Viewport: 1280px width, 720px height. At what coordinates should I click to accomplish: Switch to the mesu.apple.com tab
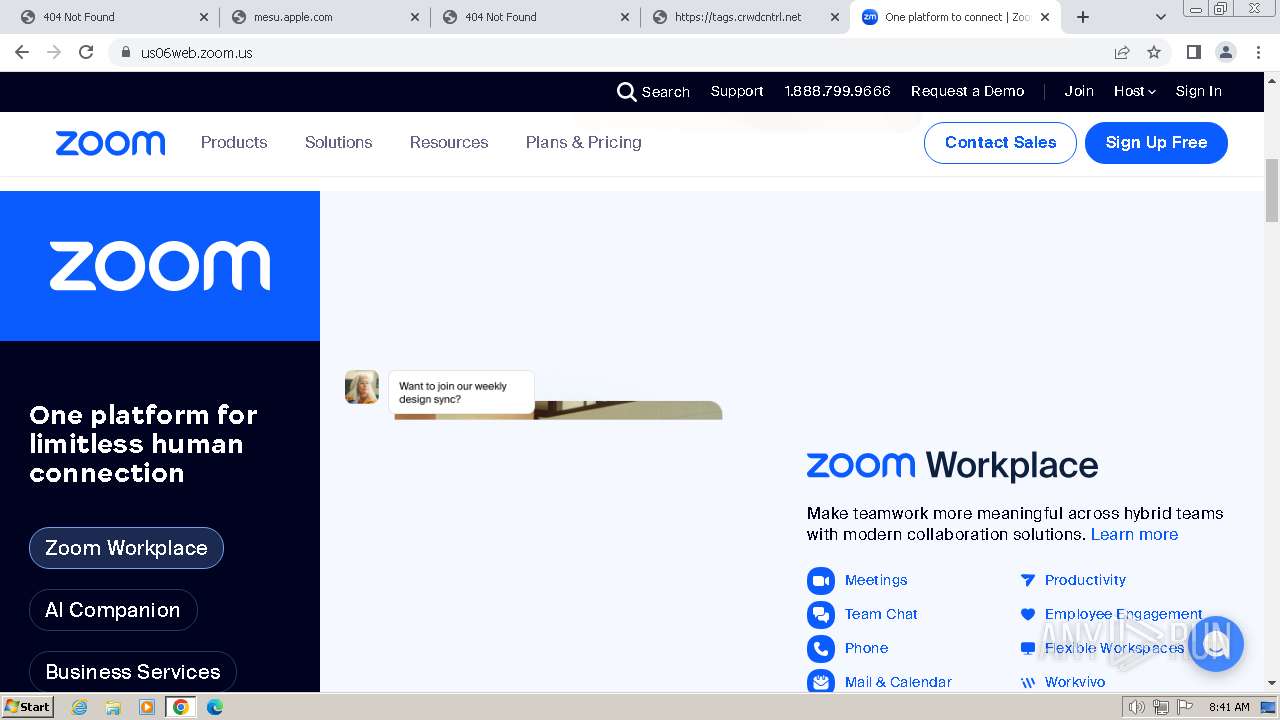coord(325,17)
